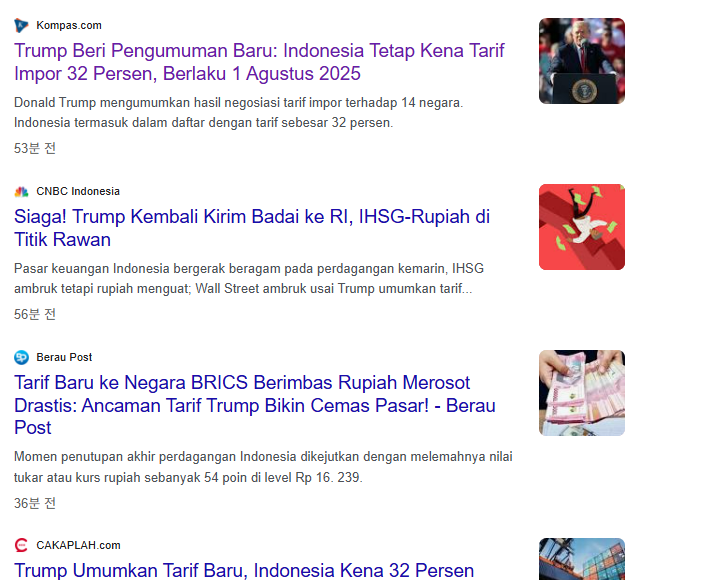Open the 'Trump Umumkan Tarif Baru' CAKAPLAH headline
Screen dimensions: 715x580
[244, 570]
